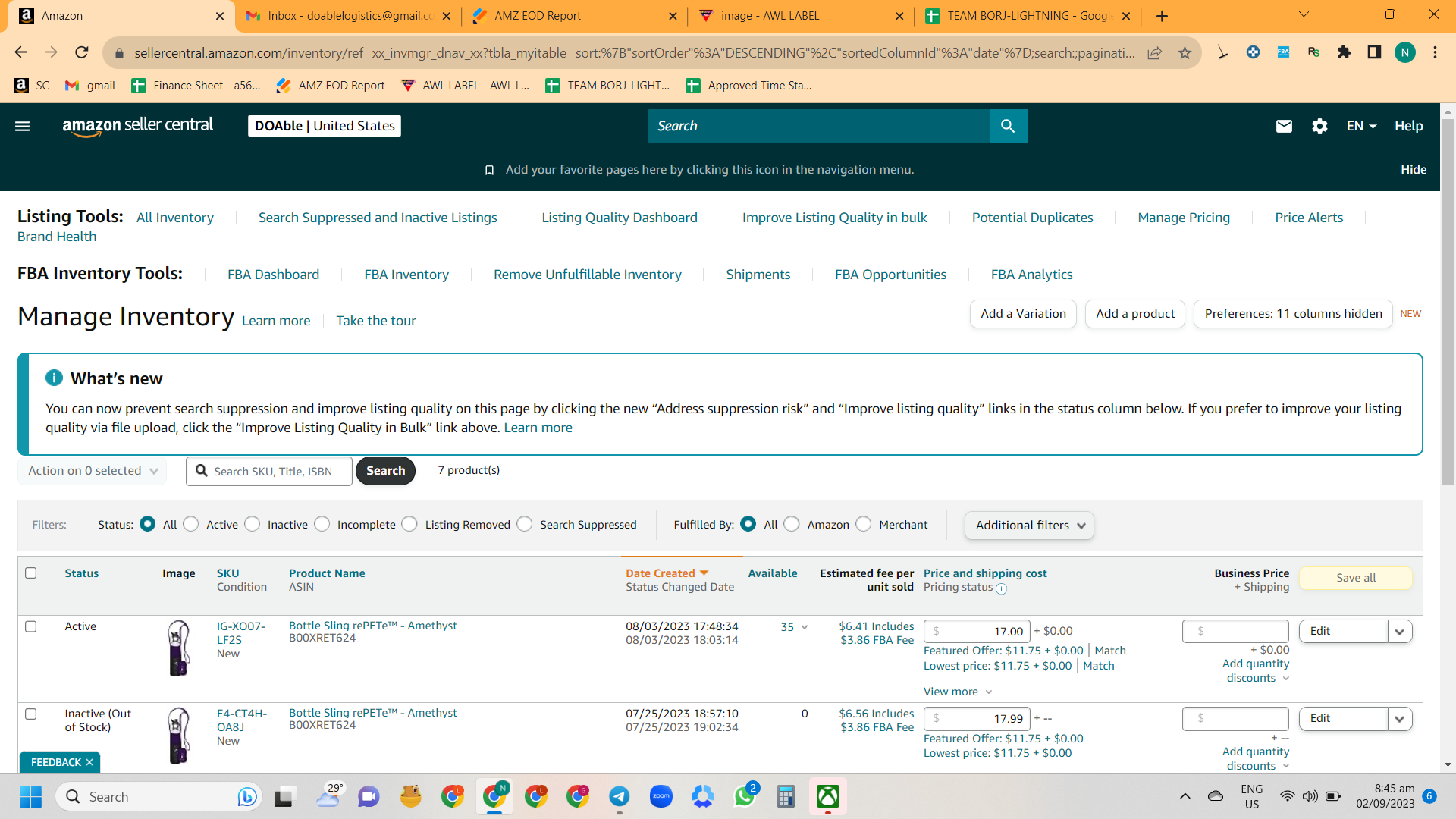Tick the checkbox for SKU IG-XO07-LF2S
Viewport: 1456px width, 819px height.
click(31, 626)
